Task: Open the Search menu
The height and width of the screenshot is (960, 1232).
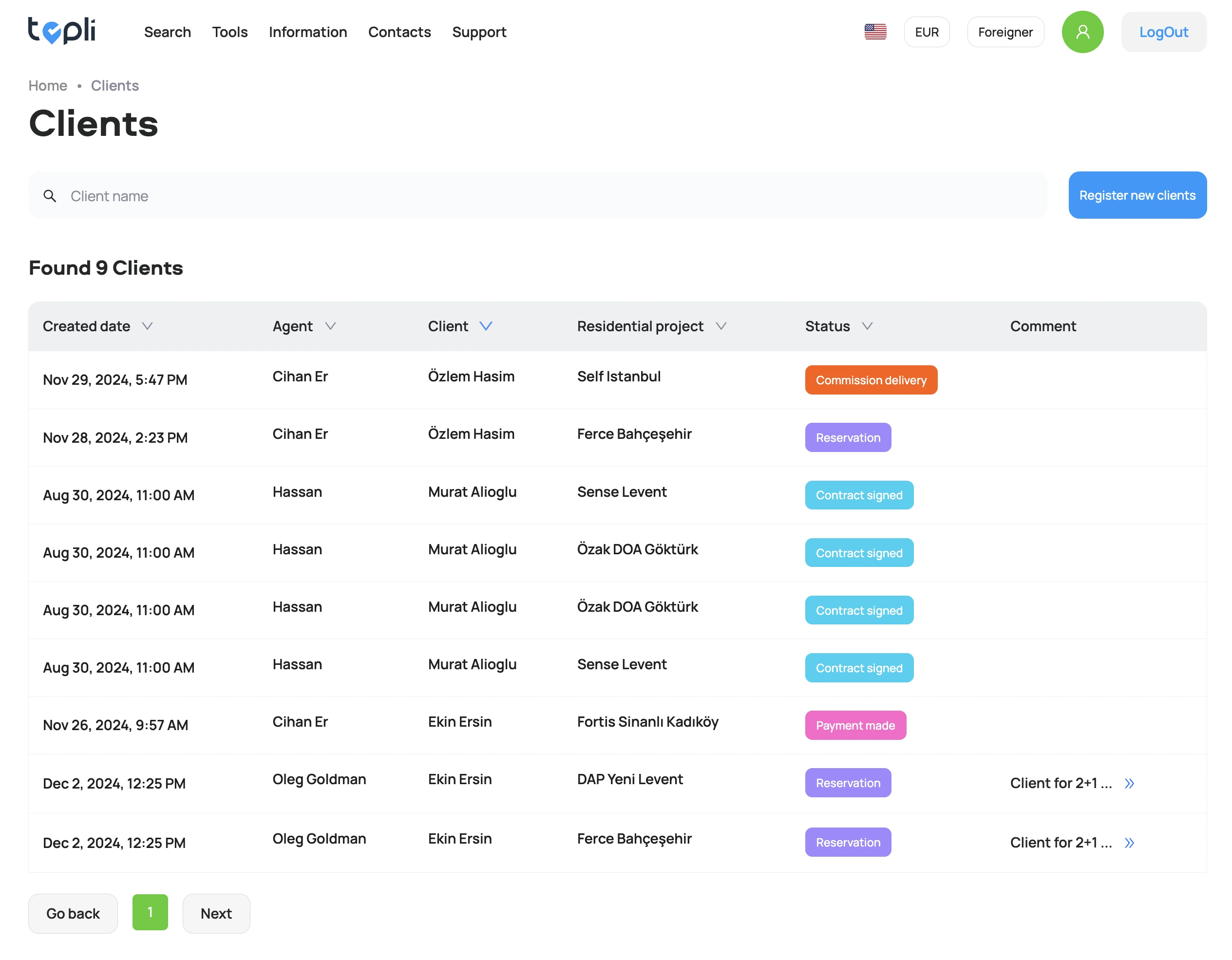Action: (168, 32)
